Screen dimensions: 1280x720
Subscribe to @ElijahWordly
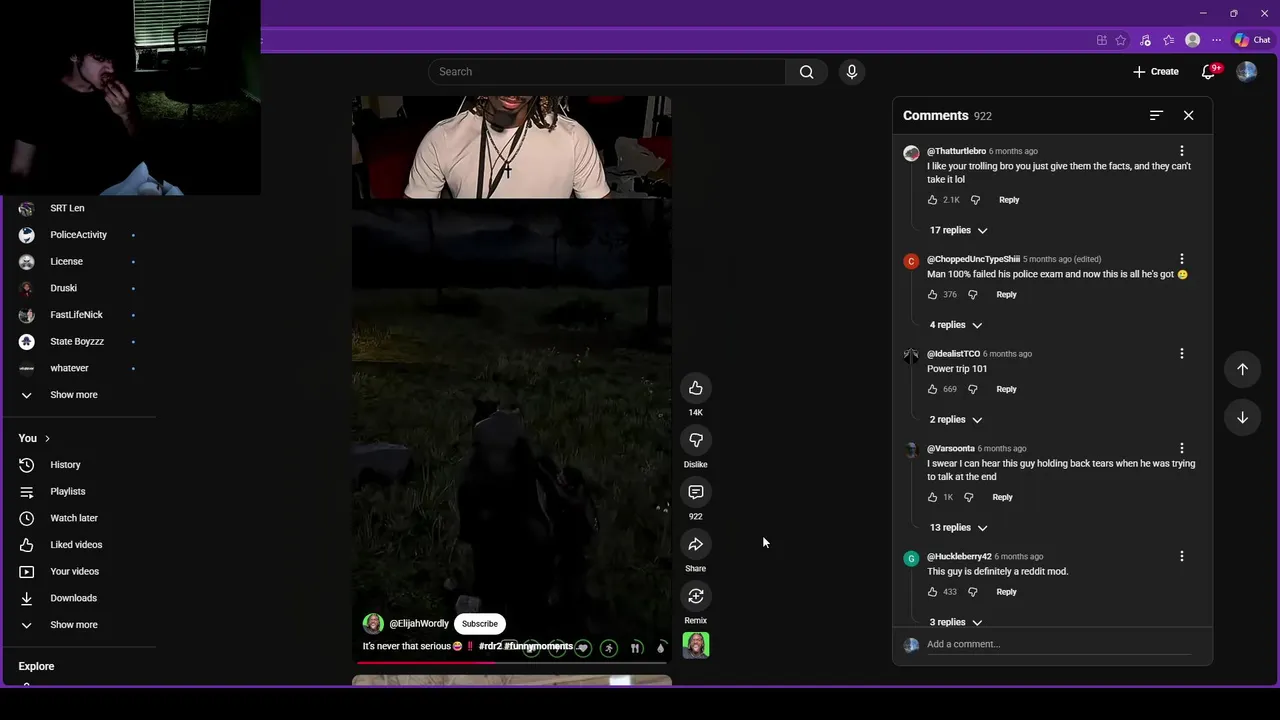click(480, 624)
